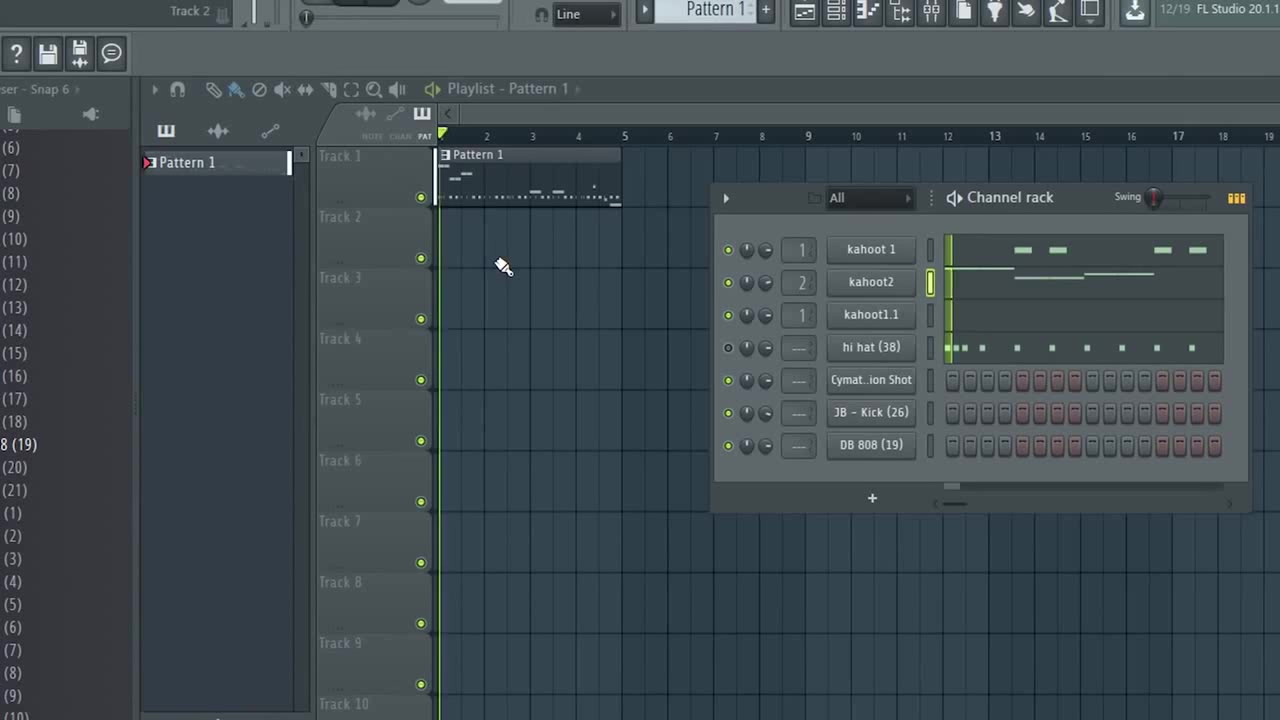Image resolution: width=1280 pixels, height=720 pixels.
Task: Click the browser copy-files icon
Action: coord(14,115)
